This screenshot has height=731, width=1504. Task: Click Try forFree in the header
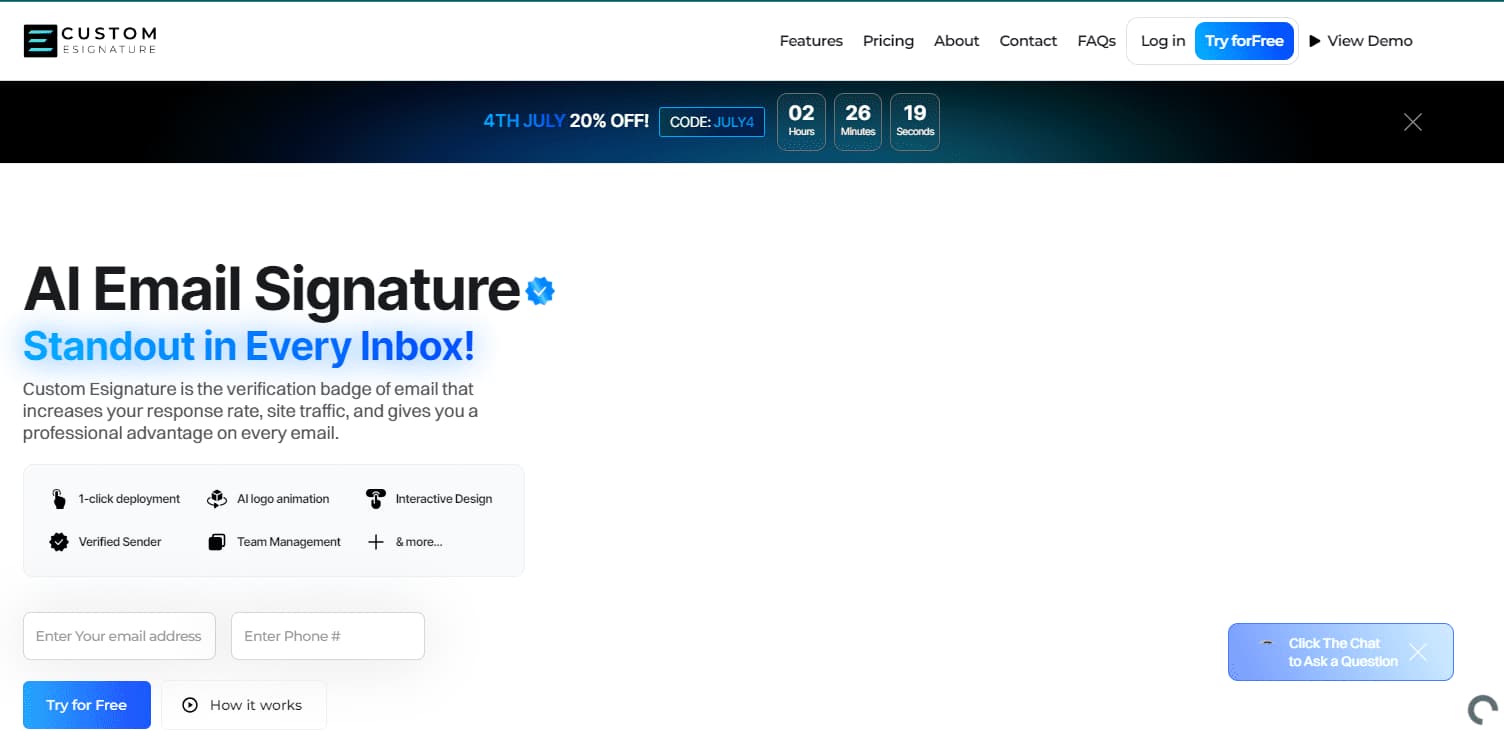(x=1244, y=41)
